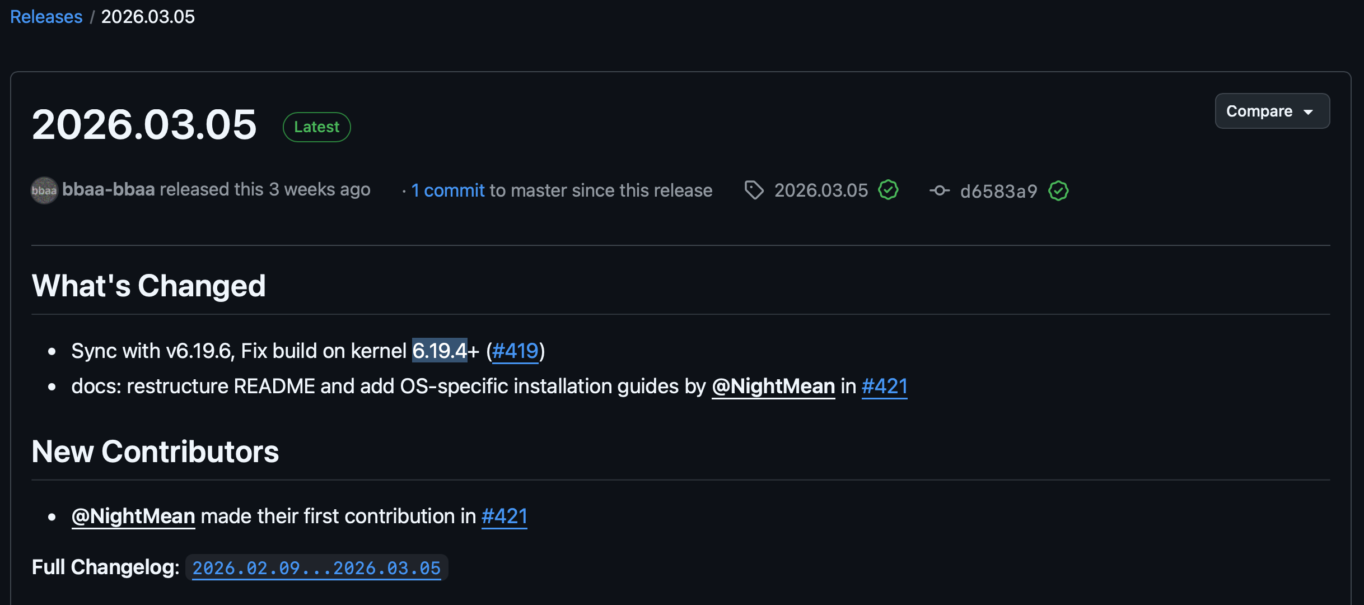This screenshot has width=1364, height=605.
Task: Click the Compare button's caret arrow
Action: click(1308, 112)
